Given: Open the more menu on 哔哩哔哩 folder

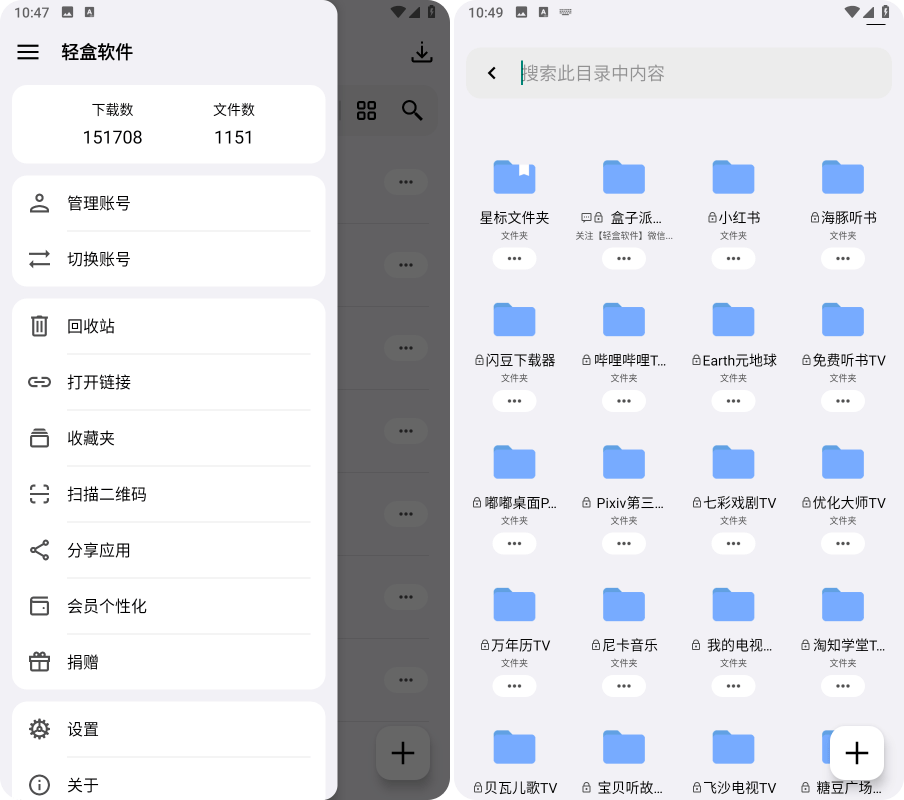Looking at the screenshot, I should 623,401.
